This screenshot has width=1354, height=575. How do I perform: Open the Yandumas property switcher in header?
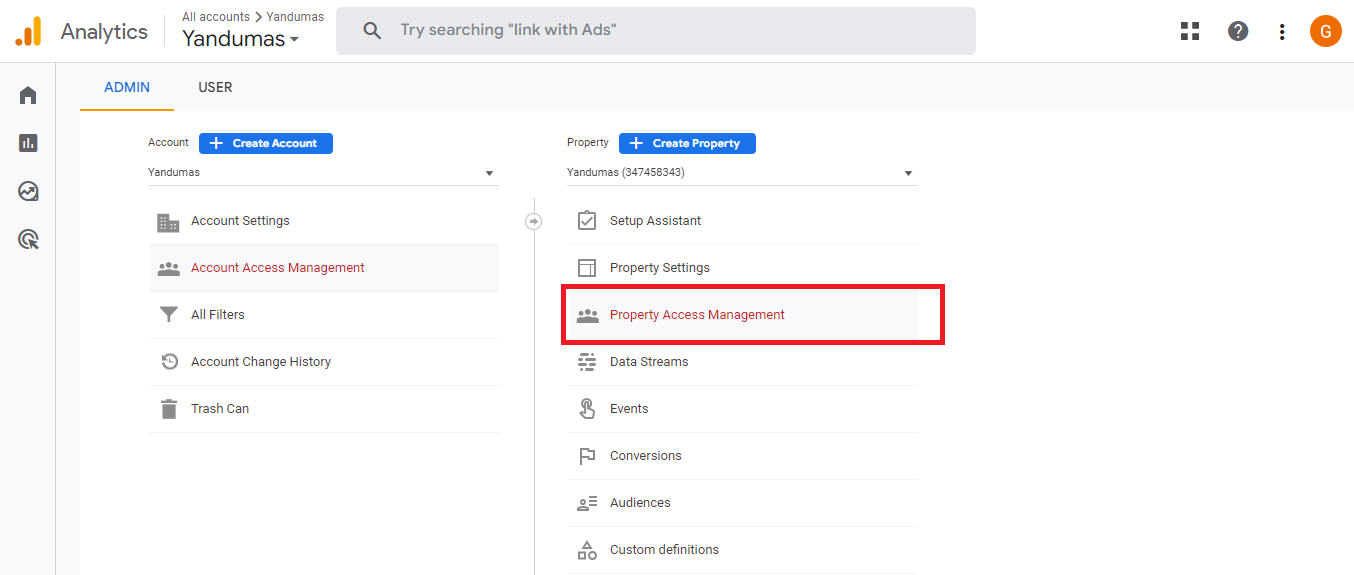pyautogui.click(x=241, y=40)
